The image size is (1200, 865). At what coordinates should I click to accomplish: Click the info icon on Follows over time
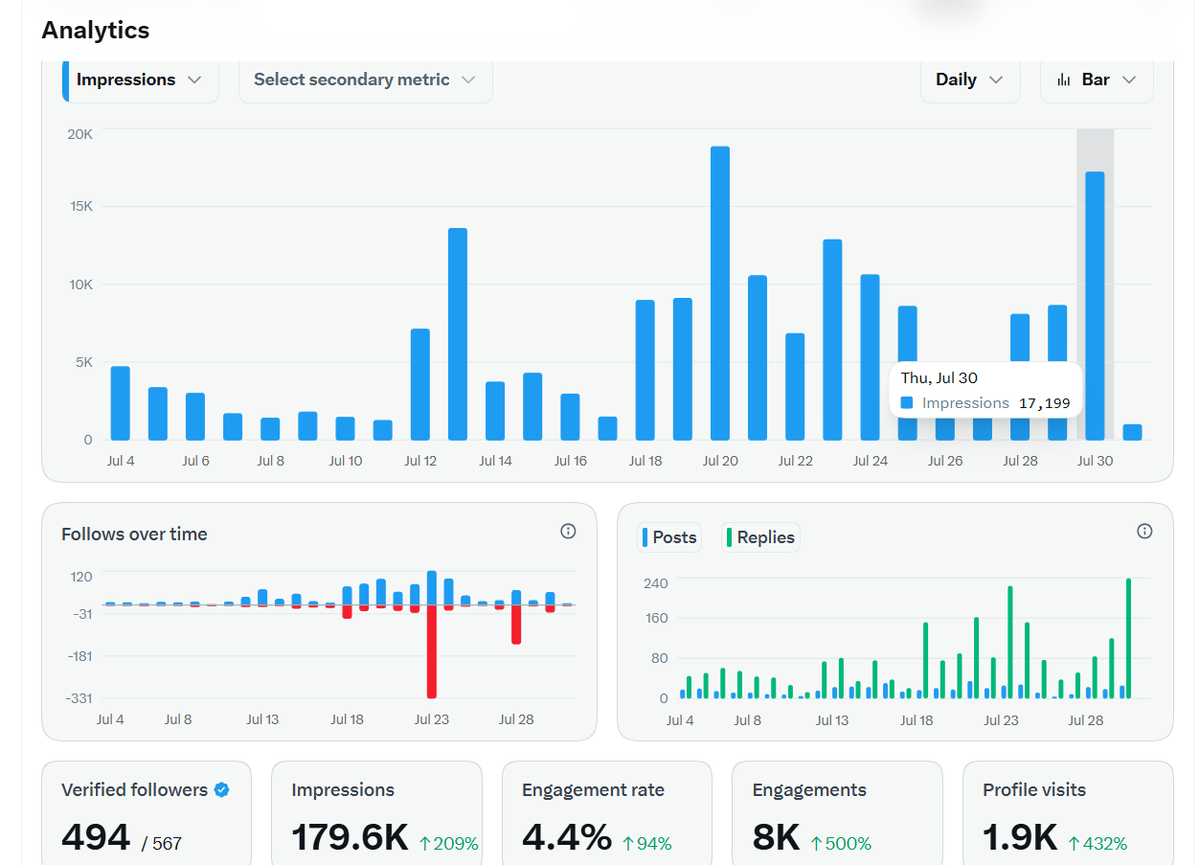568,531
